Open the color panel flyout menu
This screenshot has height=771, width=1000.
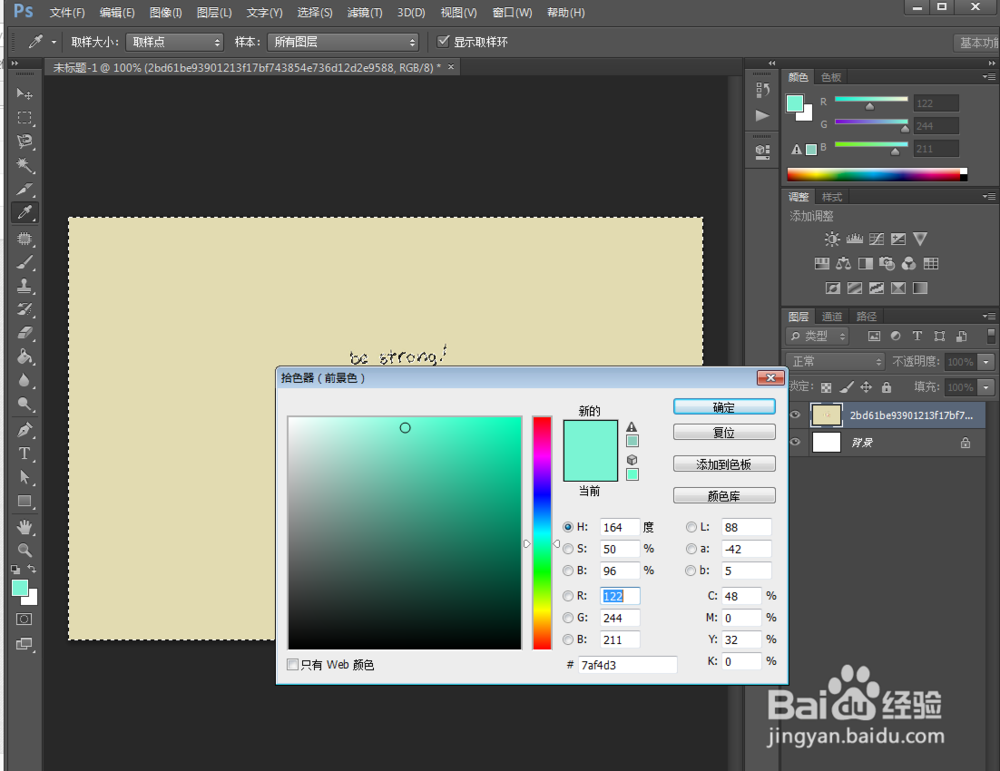[x=989, y=77]
